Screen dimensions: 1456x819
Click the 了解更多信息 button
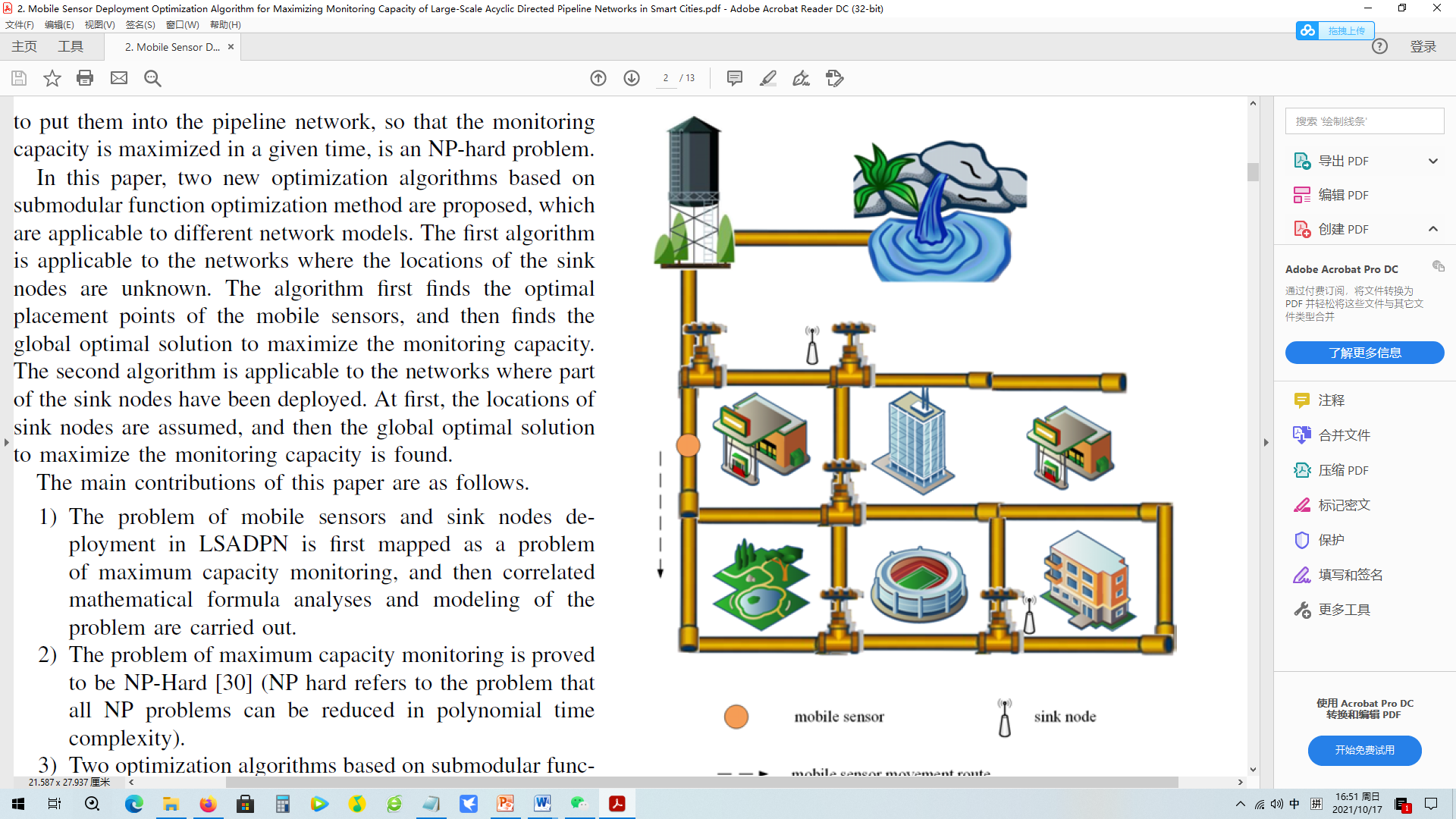click(1364, 353)
